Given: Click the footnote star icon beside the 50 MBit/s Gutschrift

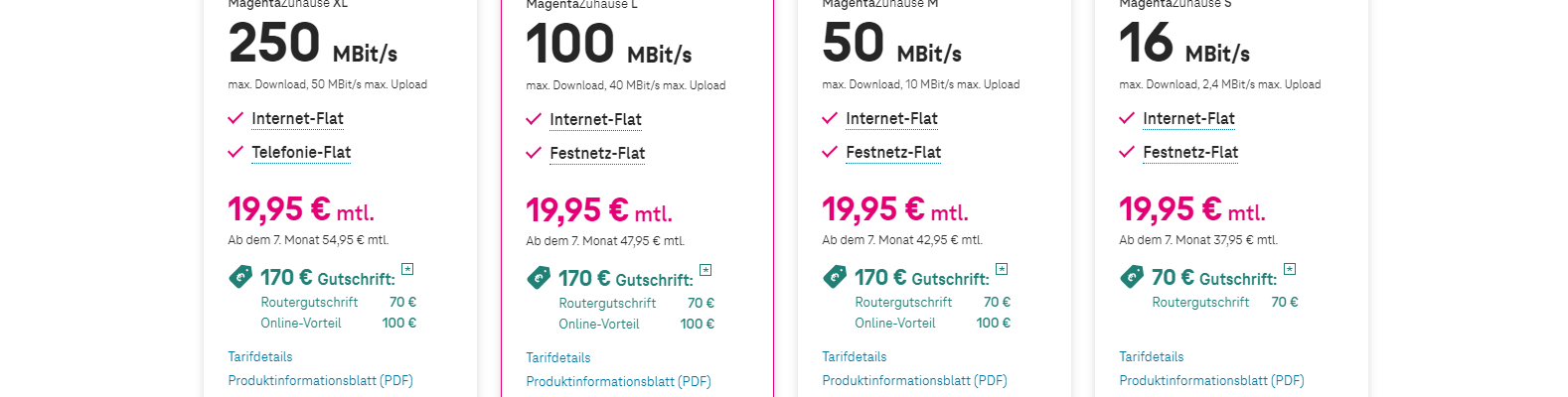Looking at the screenshot, I should (1002, 269).
